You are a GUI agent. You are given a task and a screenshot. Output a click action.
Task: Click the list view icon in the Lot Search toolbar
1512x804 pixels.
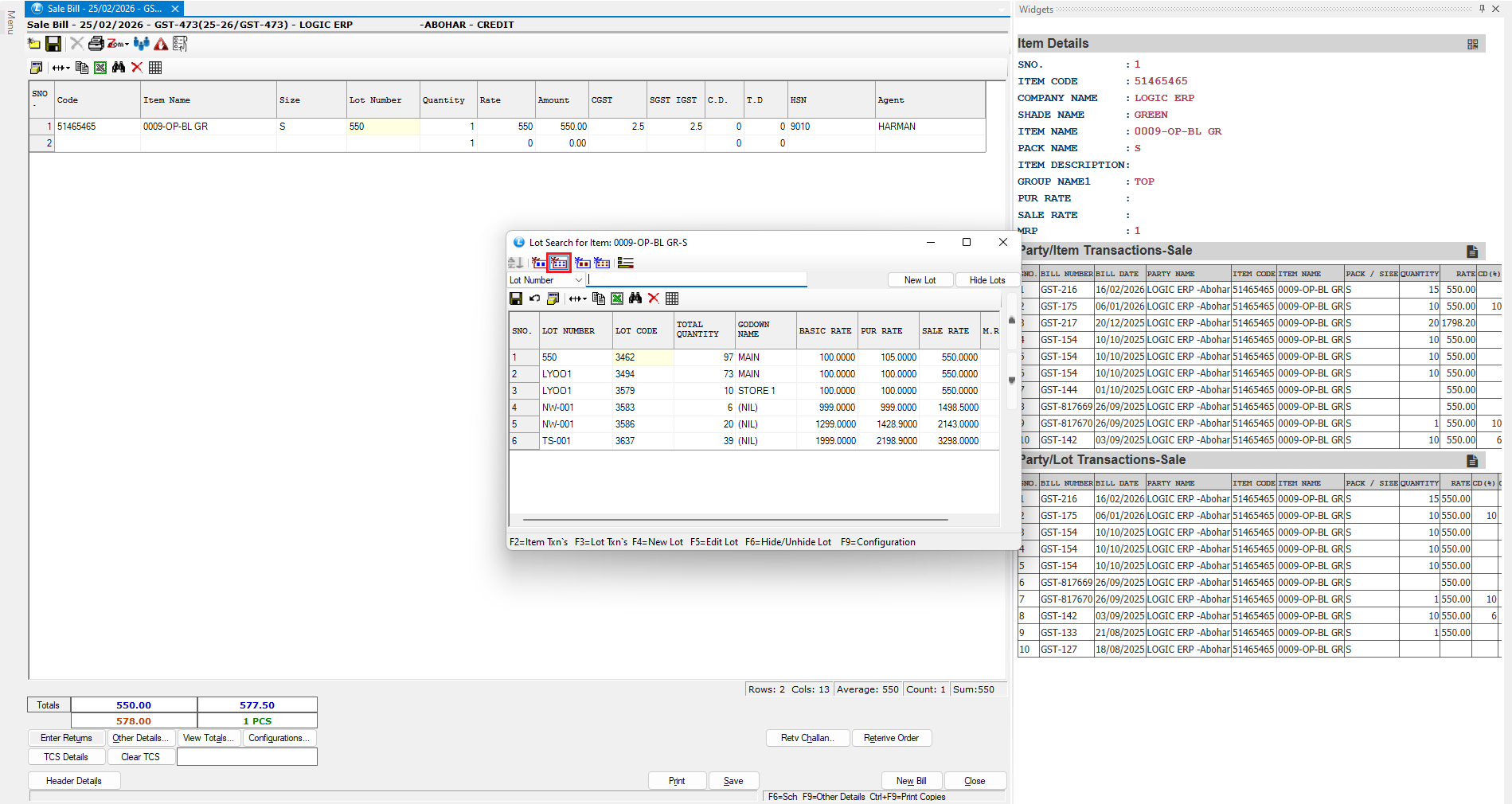[x=626, y=263]
